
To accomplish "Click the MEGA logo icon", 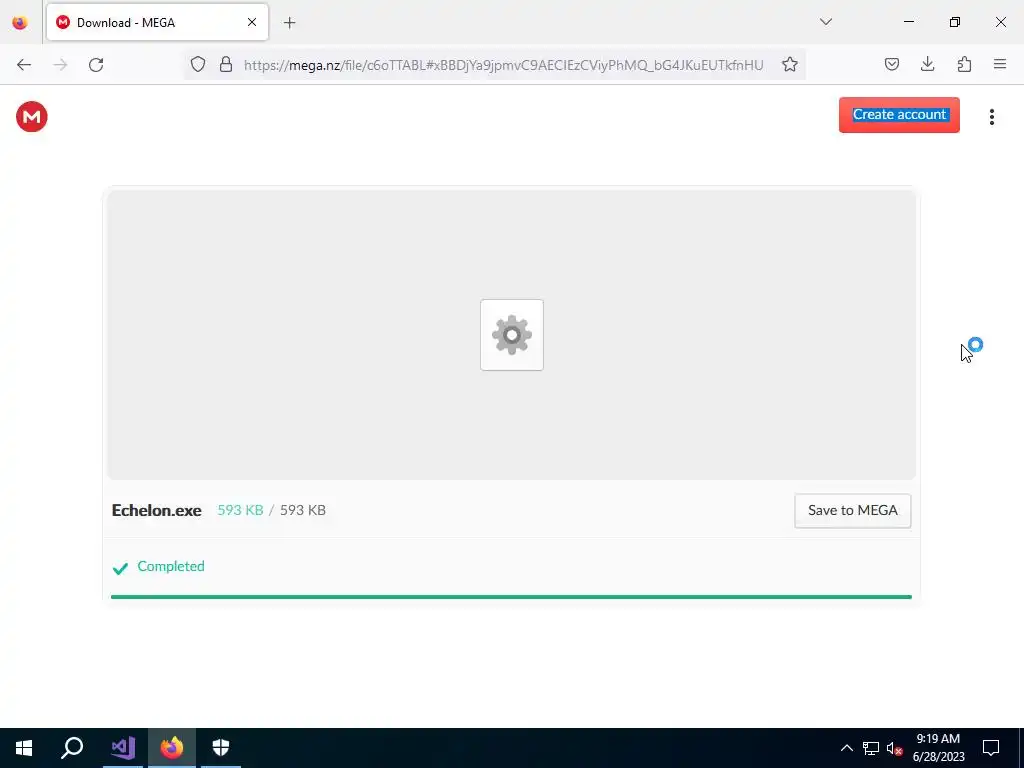I will (31, 117).
